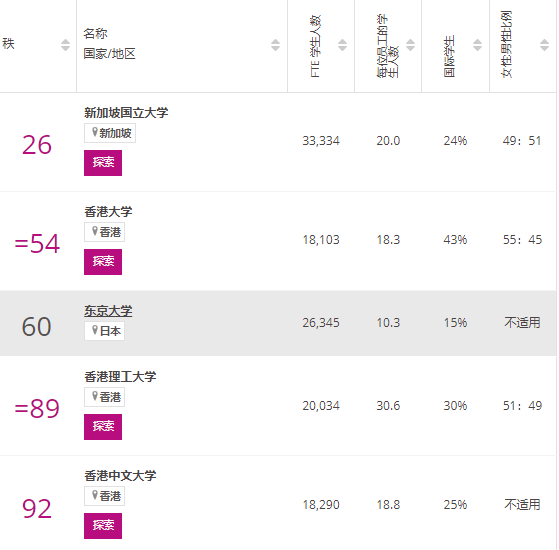Sort by female:male ratio arrows
The image size is (559, 550).
pos(544,45)
